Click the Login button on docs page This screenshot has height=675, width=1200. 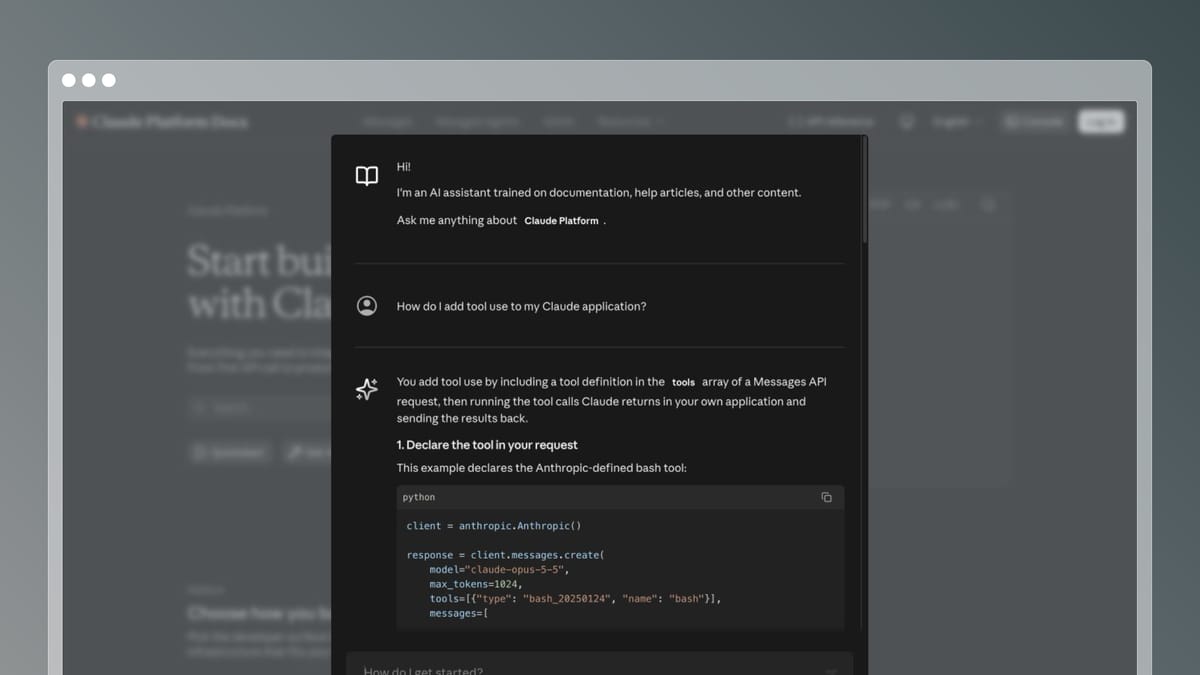coord(1100,122)
